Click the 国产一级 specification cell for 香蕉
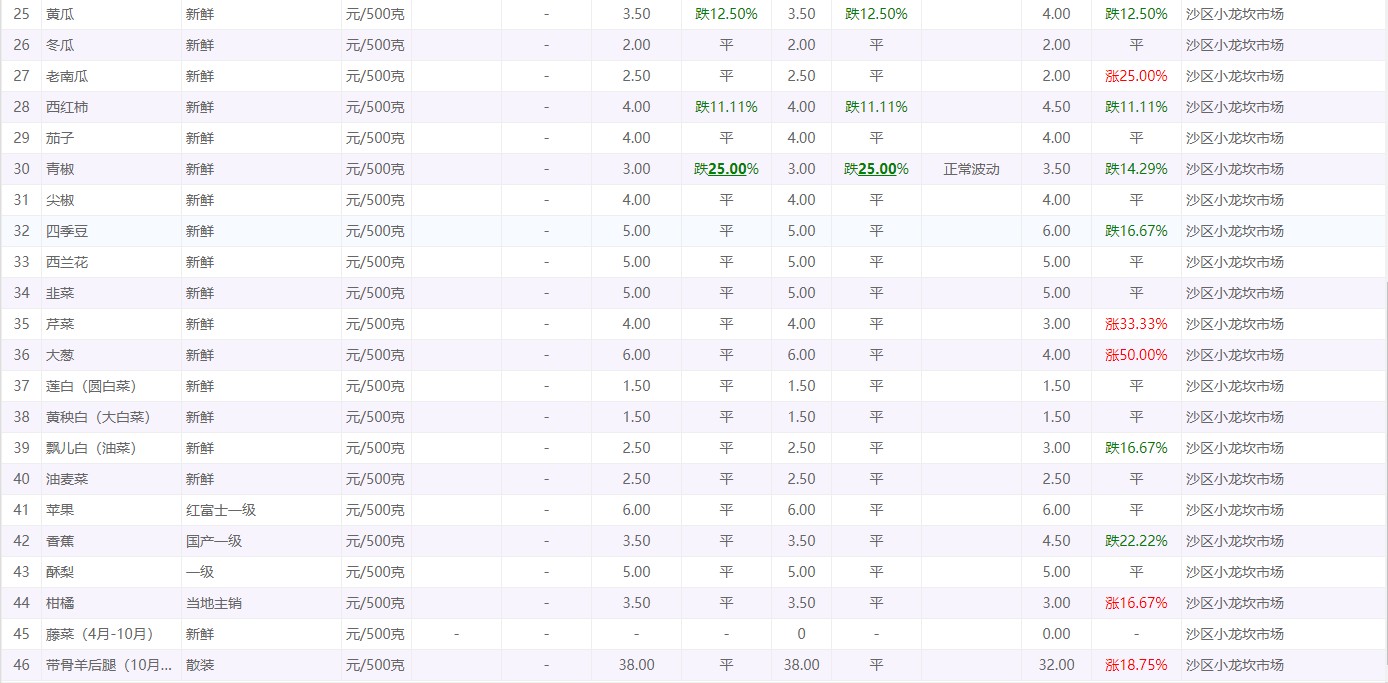Viewport: 1388px width, 683px height. 214,541
